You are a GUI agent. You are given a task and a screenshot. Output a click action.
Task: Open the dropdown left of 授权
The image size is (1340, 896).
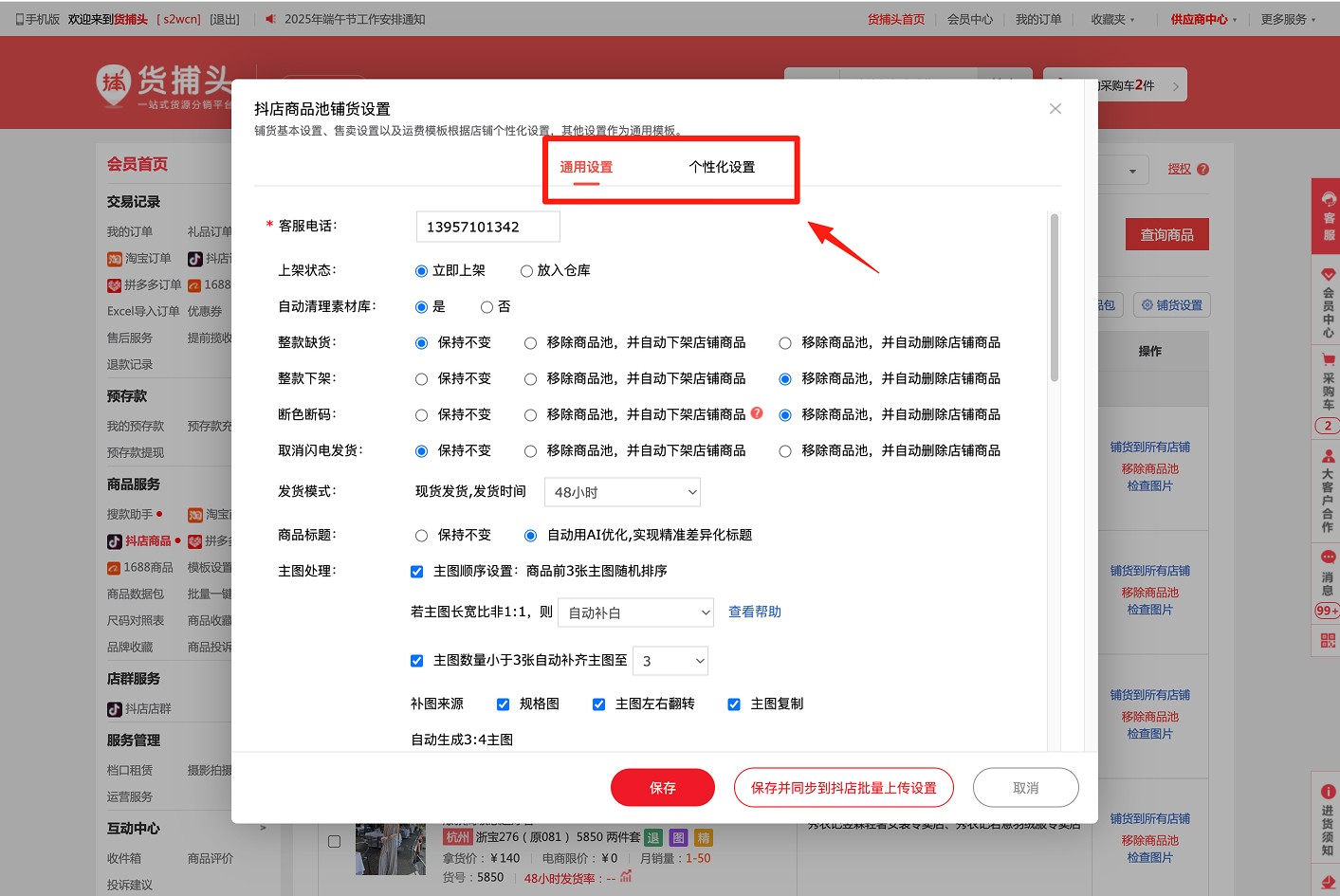1133,171
